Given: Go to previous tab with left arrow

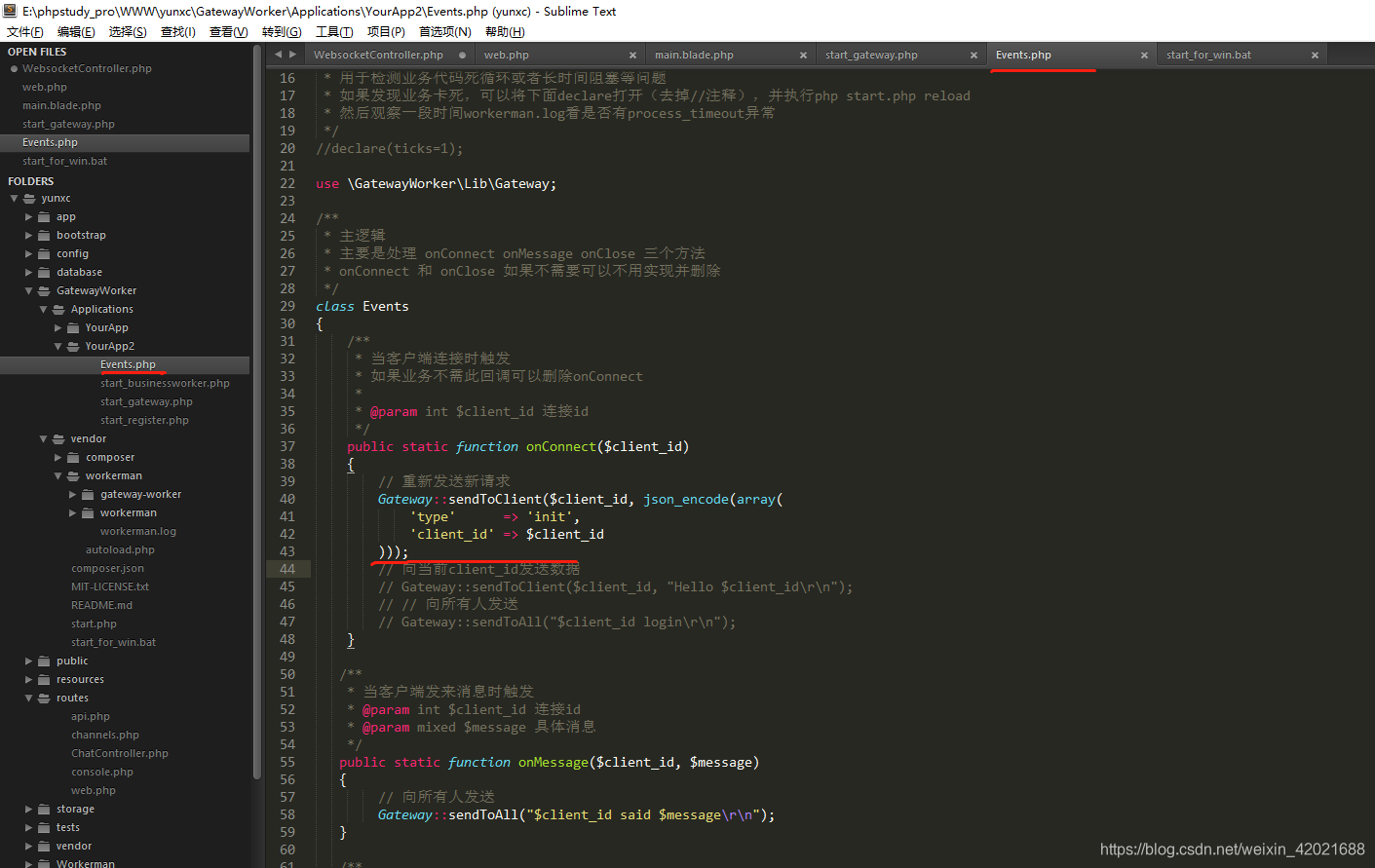Looking at the screenshot, I should [x=278, y=55].
